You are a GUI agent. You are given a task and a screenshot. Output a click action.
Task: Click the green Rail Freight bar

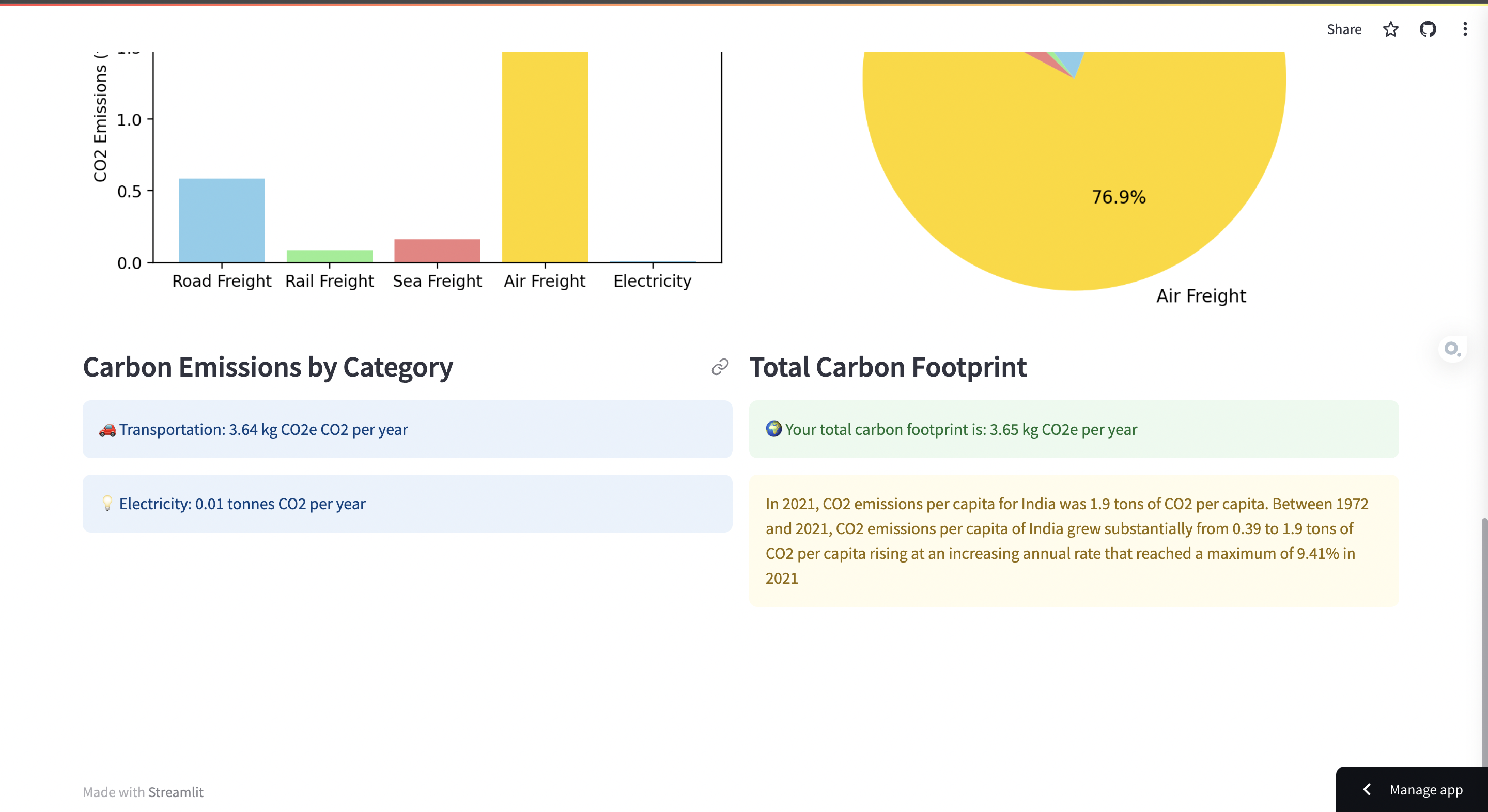pyautogui.click(x=329, y=256)
